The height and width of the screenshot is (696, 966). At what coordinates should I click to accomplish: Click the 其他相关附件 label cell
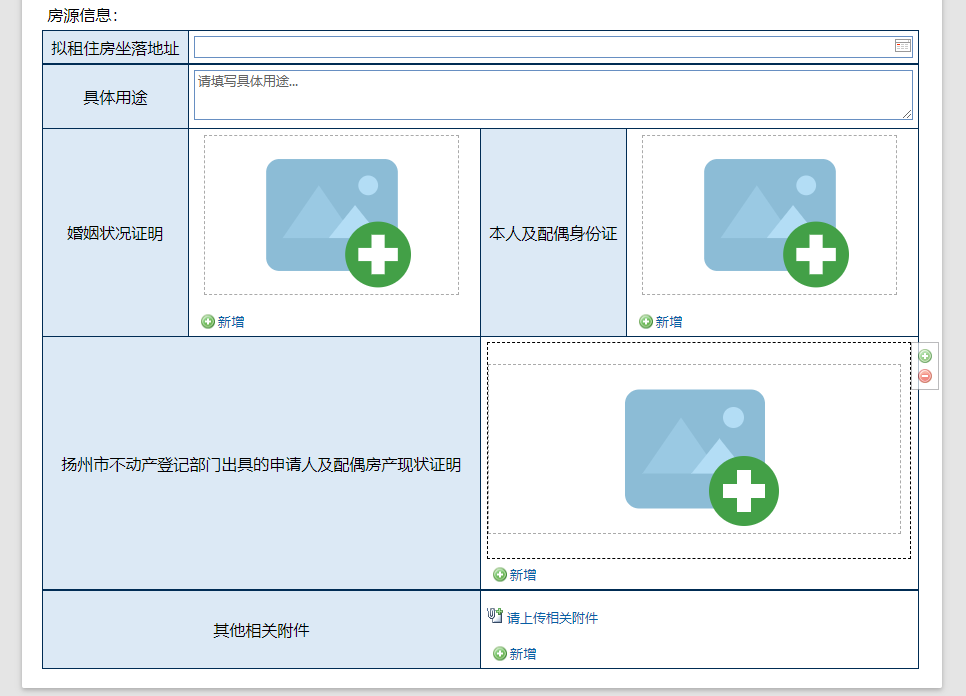tap(261, 630)
